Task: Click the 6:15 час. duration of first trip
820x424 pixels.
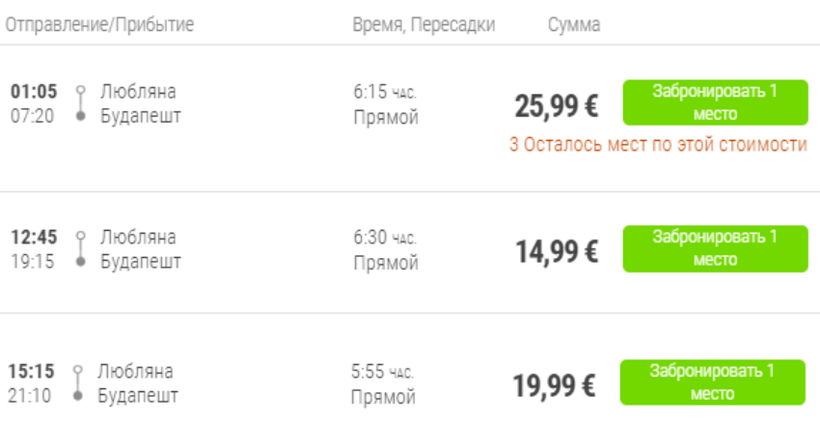Action: [x=385, y=92]
